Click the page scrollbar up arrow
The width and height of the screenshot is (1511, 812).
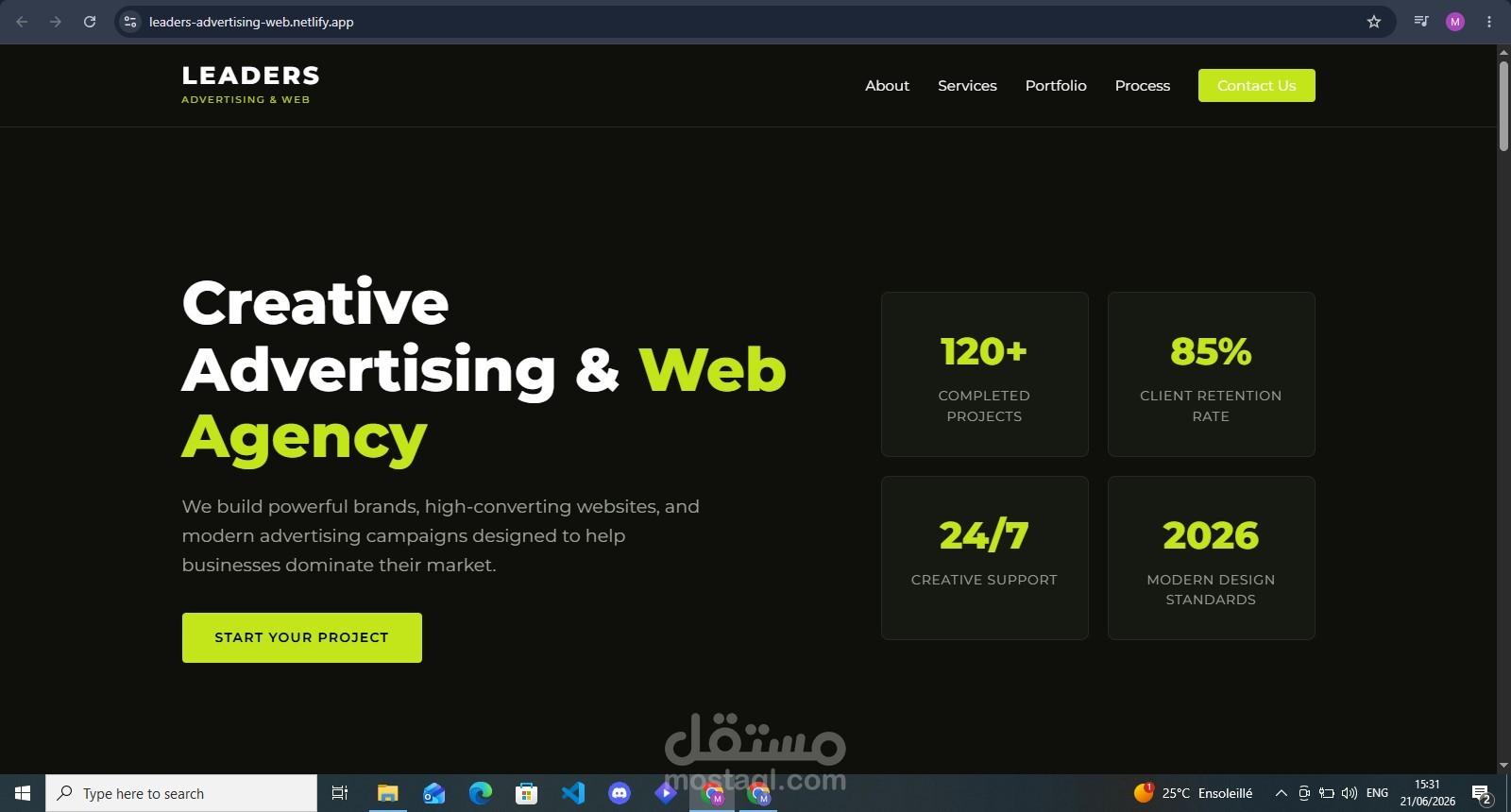coord(1503,52)
